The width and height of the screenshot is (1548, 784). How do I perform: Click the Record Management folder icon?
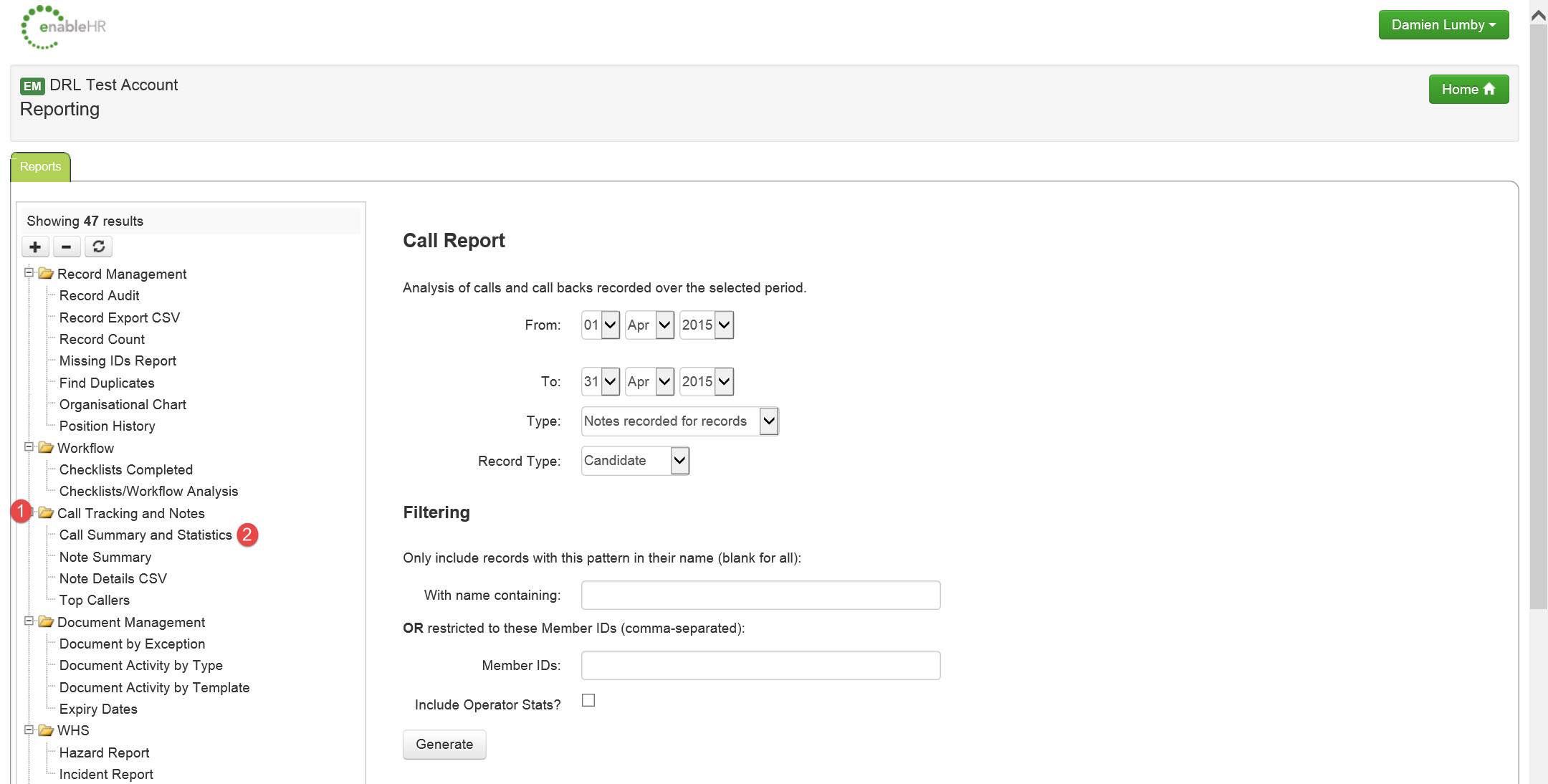pyautogui.click(x=46, y=273)
